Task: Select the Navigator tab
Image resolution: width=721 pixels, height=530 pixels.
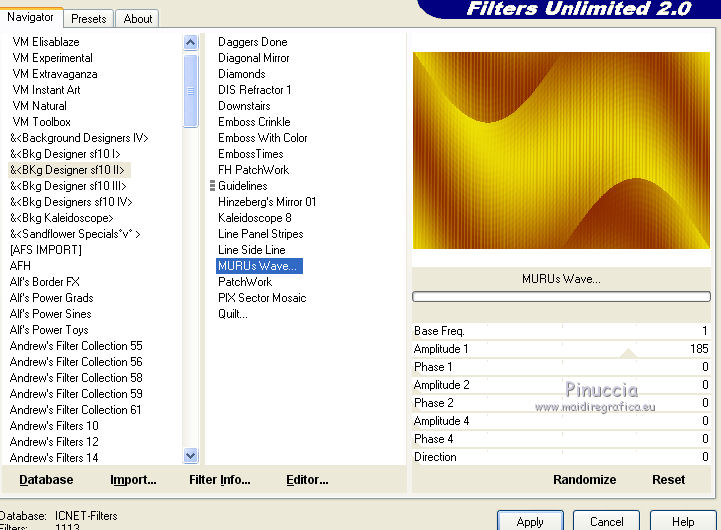Action: [x=31, y=17]
